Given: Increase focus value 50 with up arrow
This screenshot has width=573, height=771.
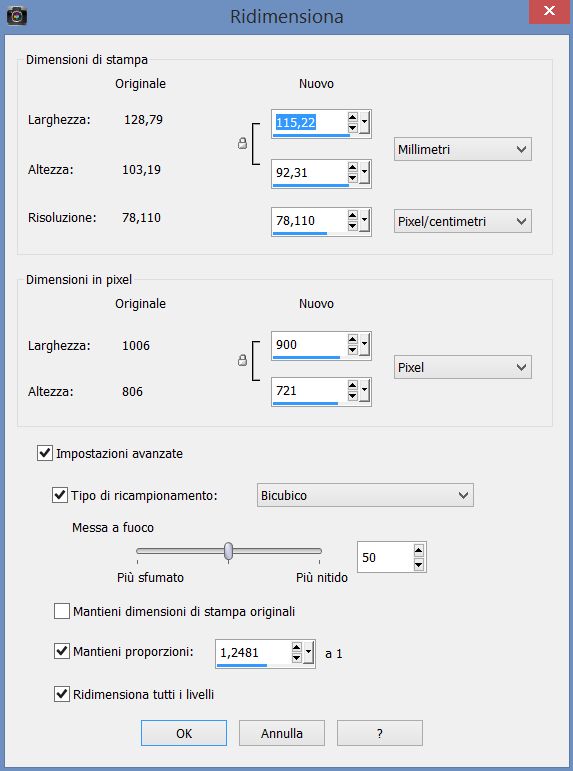Looking at the screenshot, I should point(419,551).
